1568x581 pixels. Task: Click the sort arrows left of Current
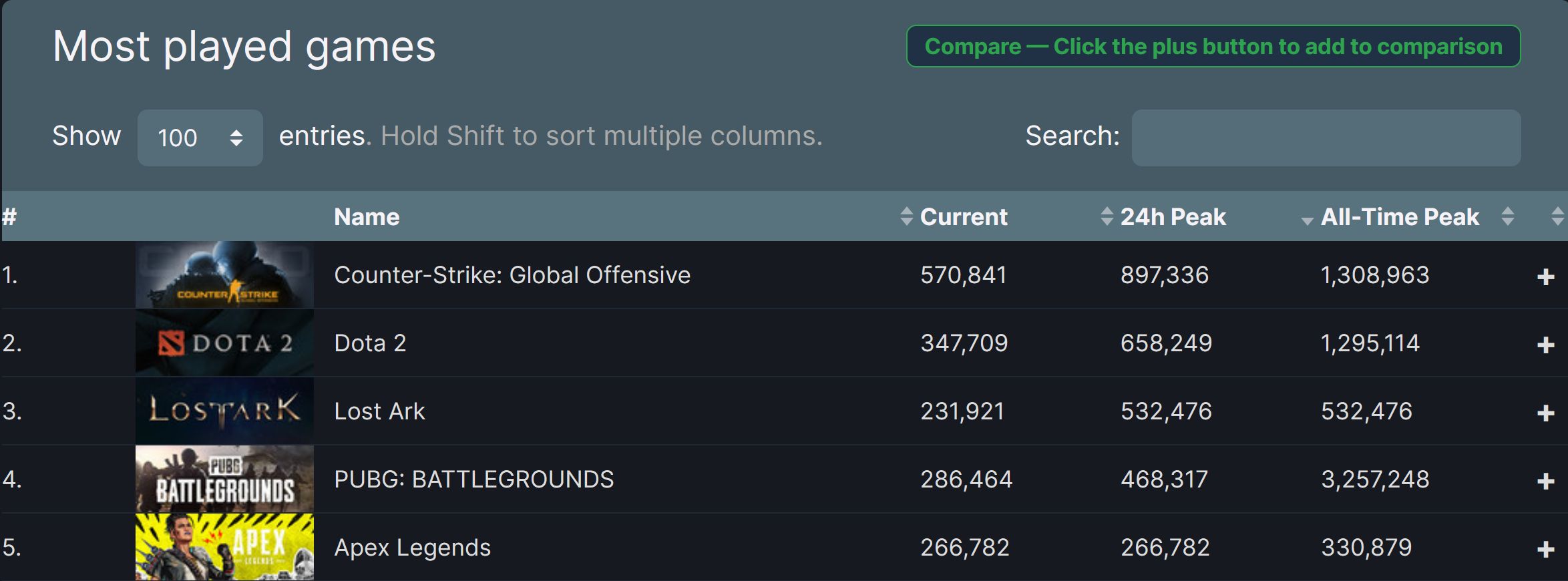click(x=906, y=216)
